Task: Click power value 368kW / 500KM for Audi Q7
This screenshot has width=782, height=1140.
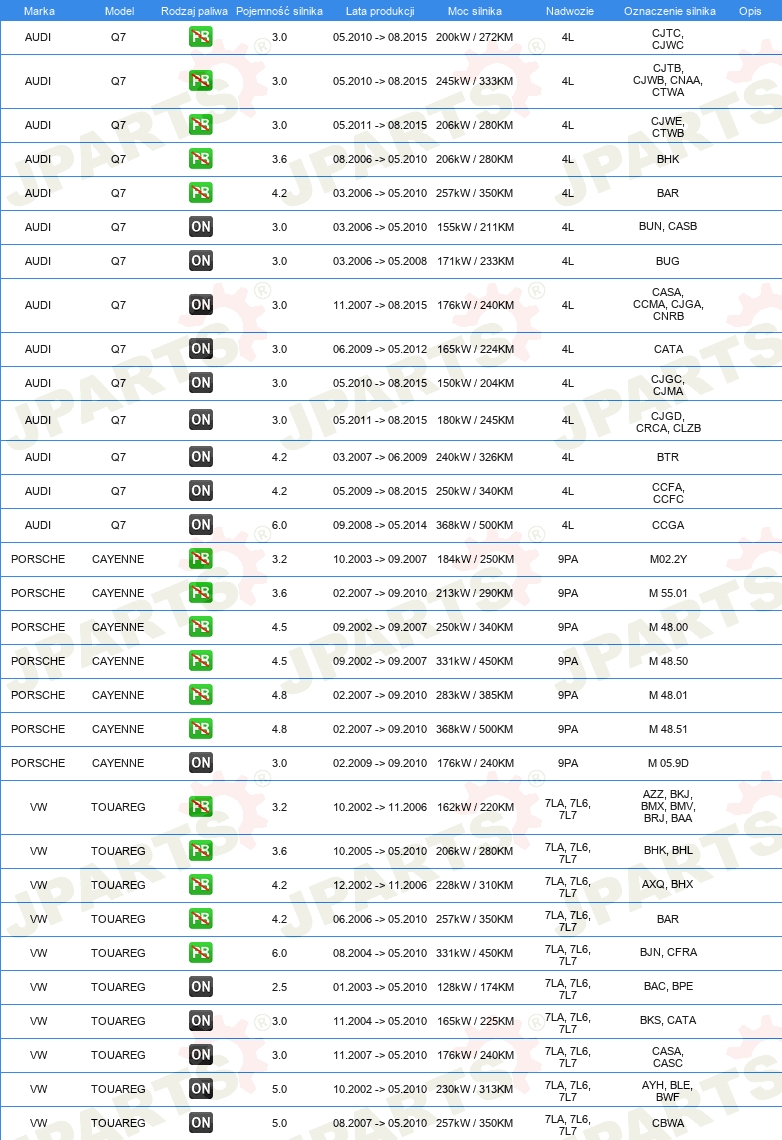Action: 475,525
